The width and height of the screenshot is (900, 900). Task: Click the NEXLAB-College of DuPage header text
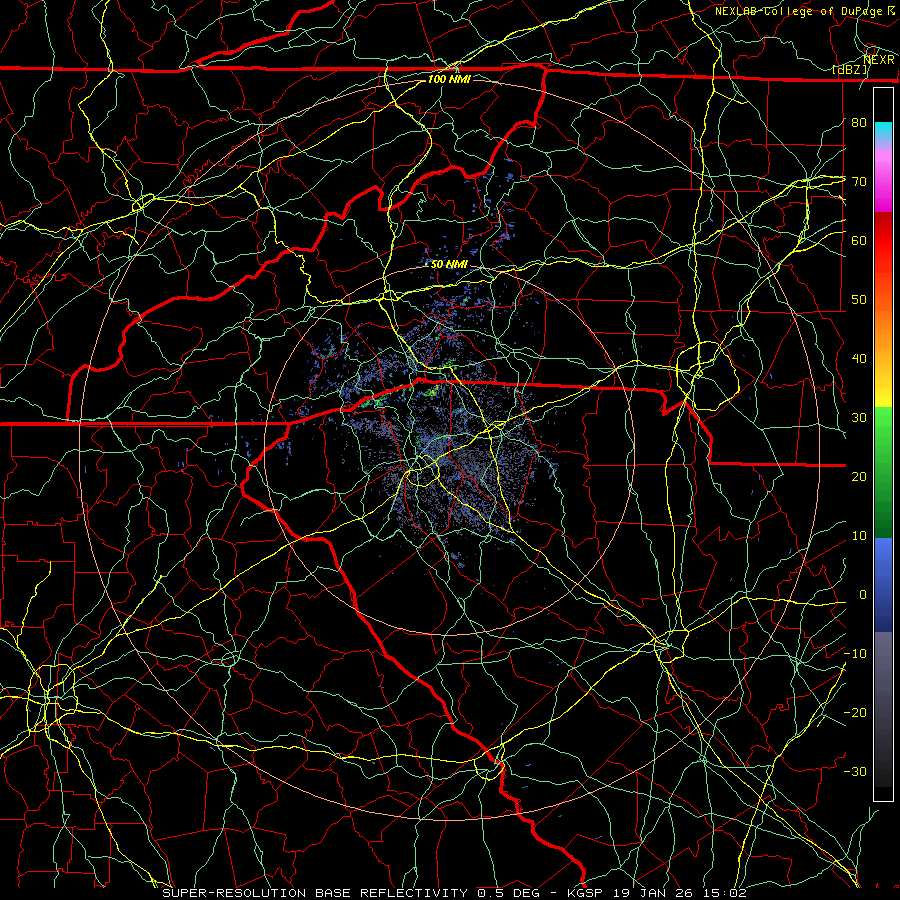(x=797, y=11)
